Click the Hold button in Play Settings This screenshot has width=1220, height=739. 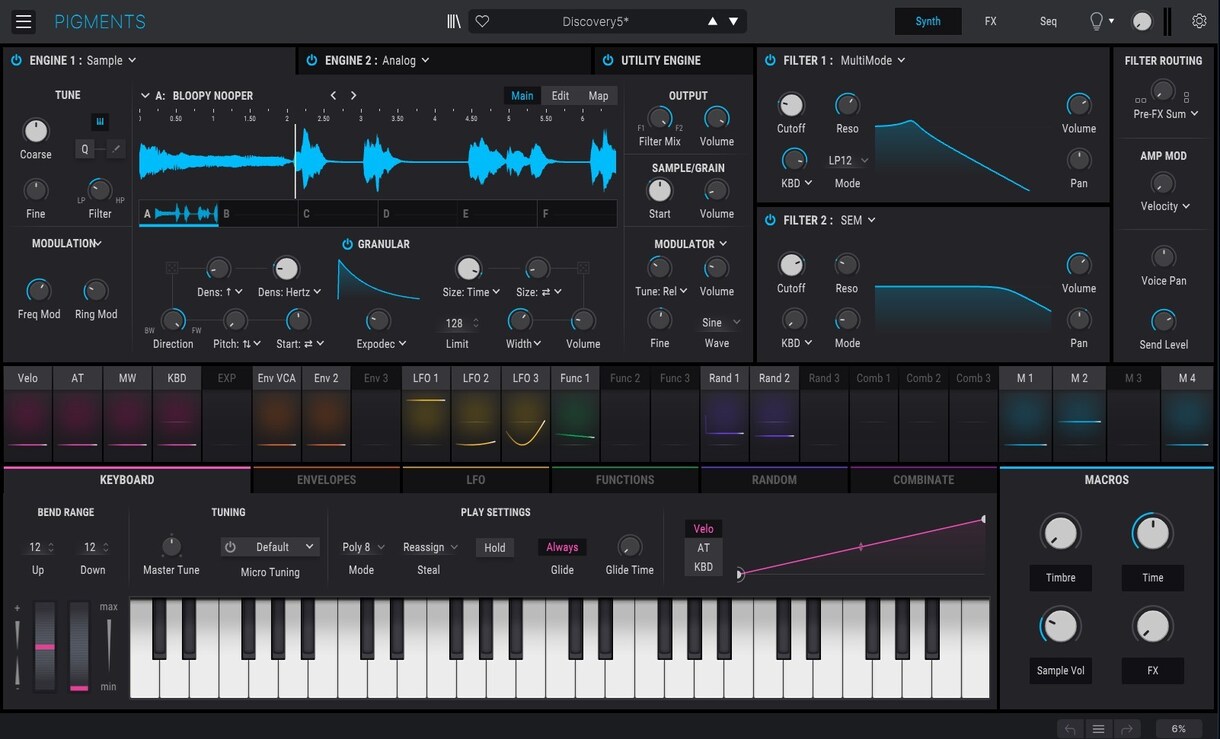[x=495, y=548]
